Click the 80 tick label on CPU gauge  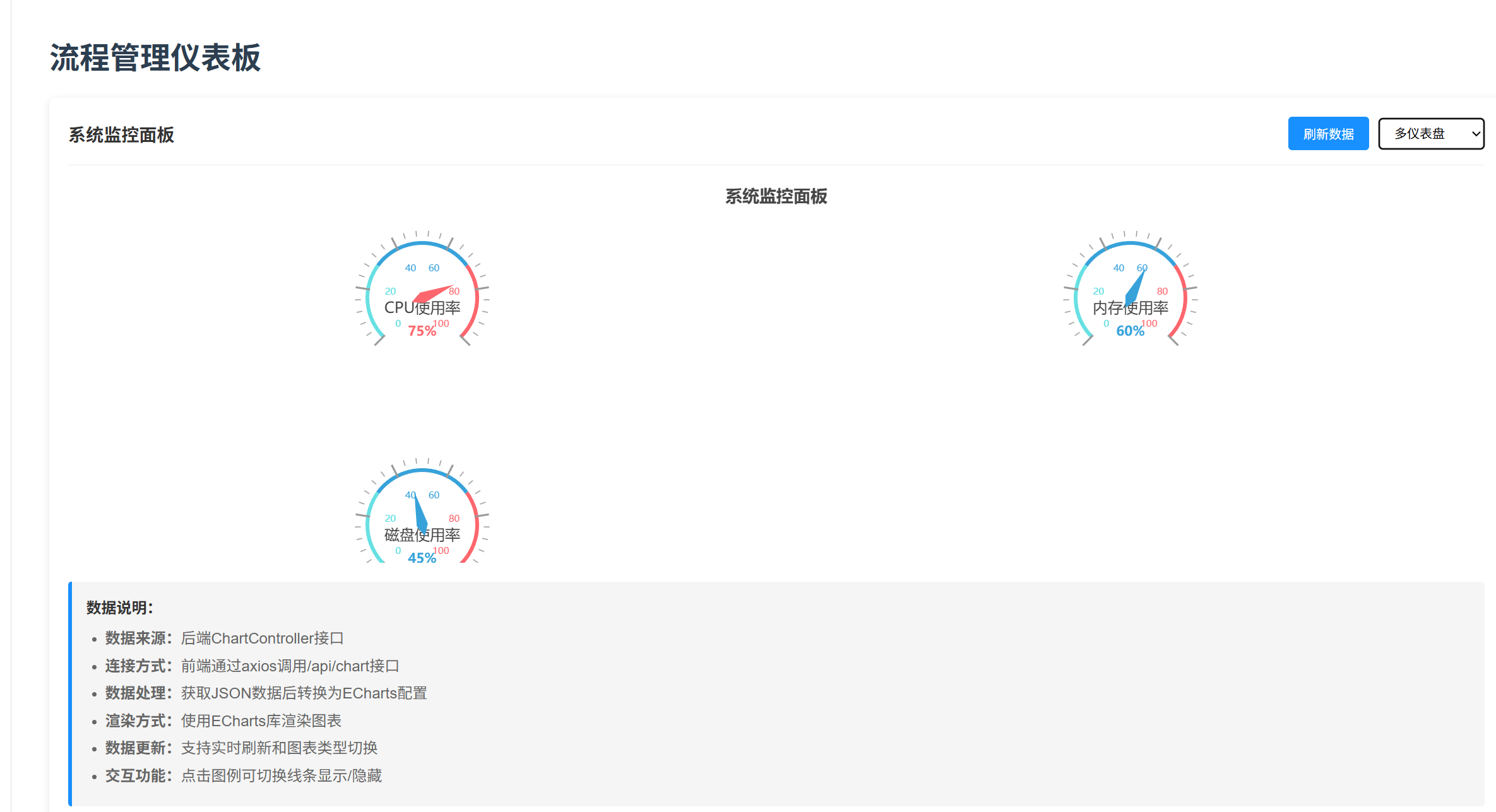[454, 291]
